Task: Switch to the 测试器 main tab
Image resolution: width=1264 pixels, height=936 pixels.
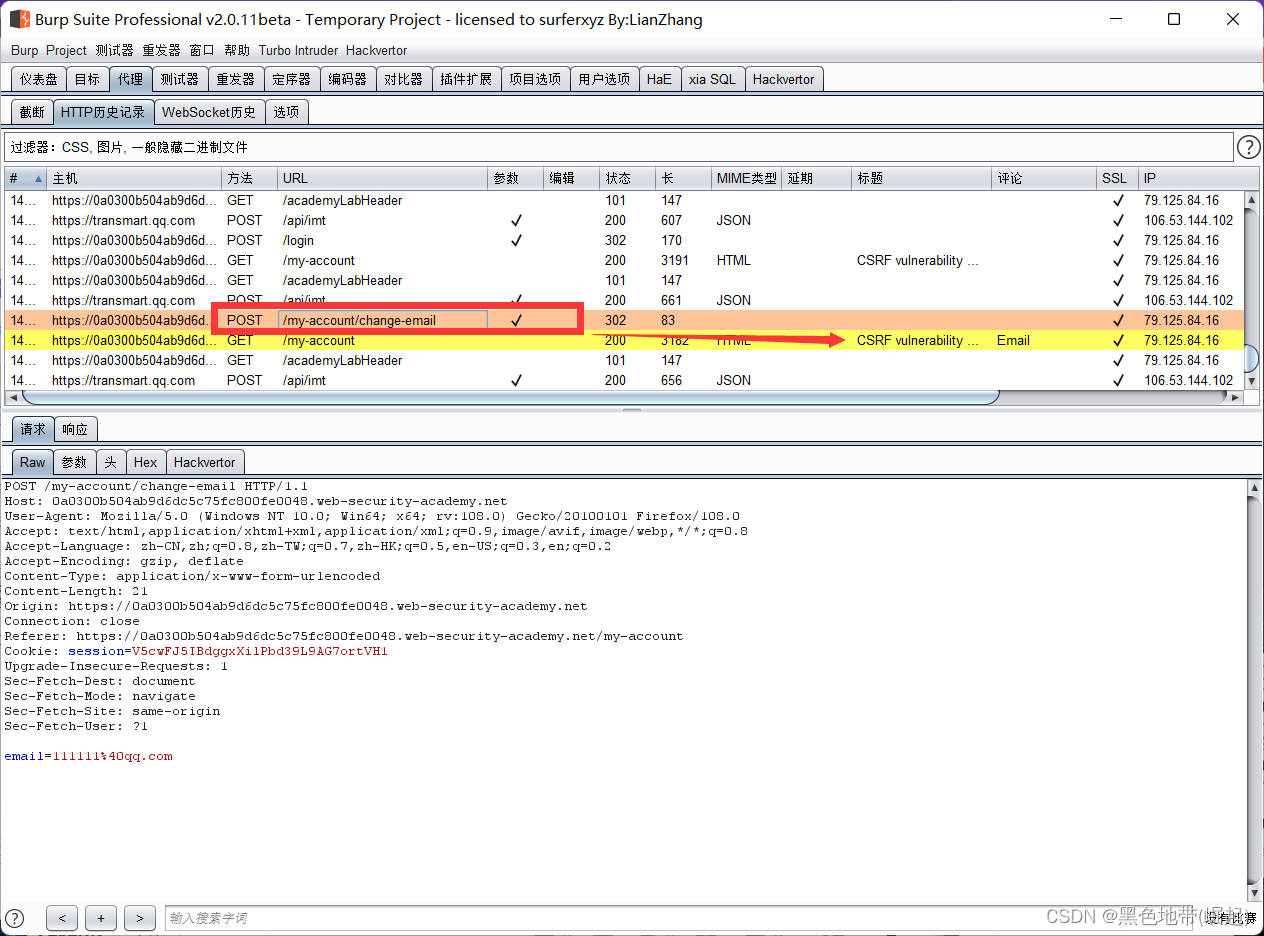Action: 180,79
